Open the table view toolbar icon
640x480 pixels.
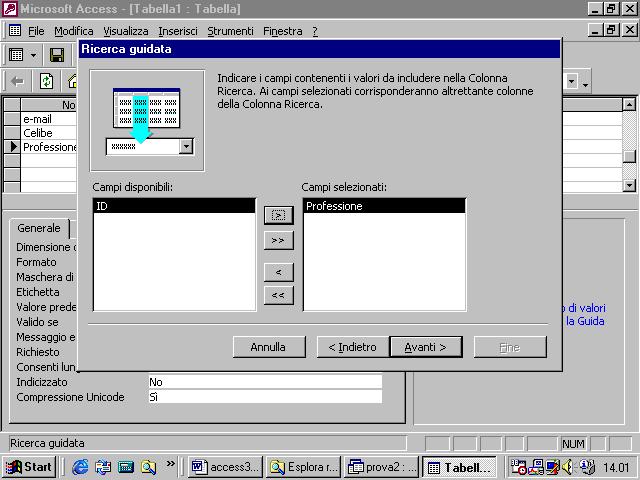[x=16, y=55]
